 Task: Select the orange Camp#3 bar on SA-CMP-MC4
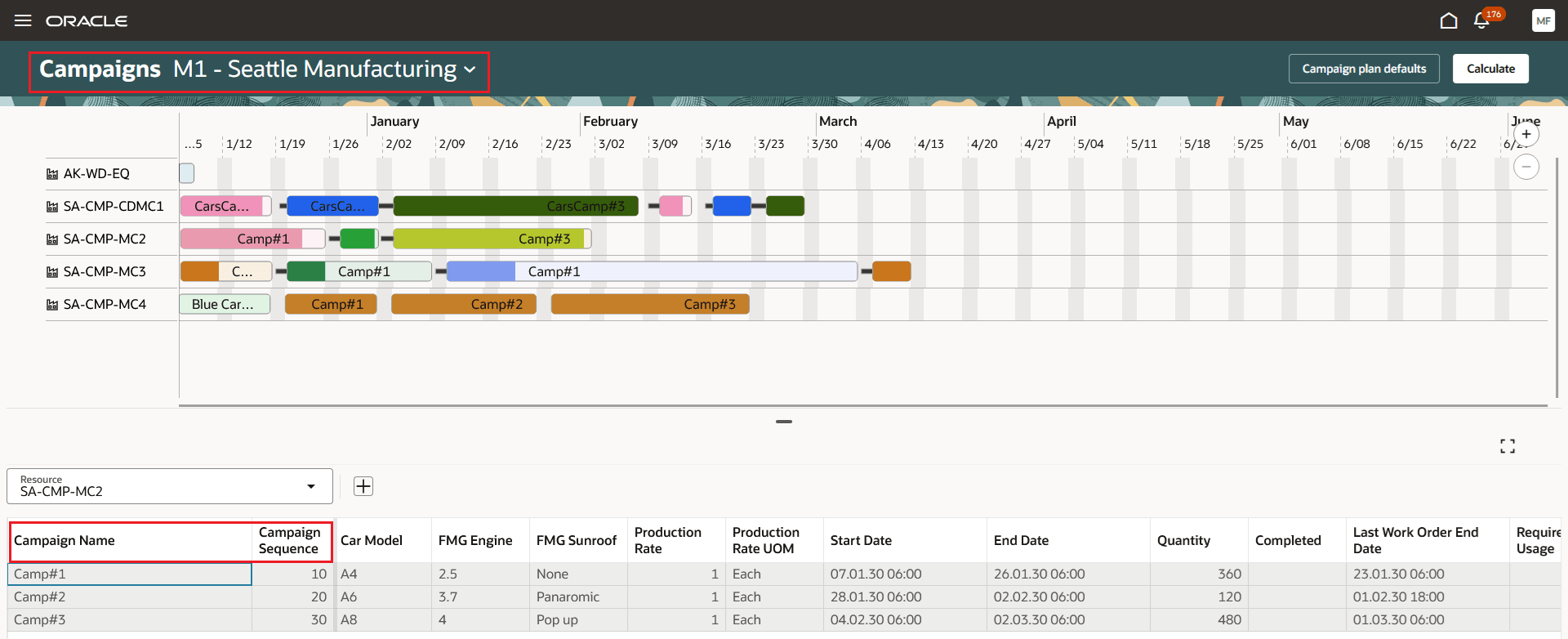[x=650, y=304]
